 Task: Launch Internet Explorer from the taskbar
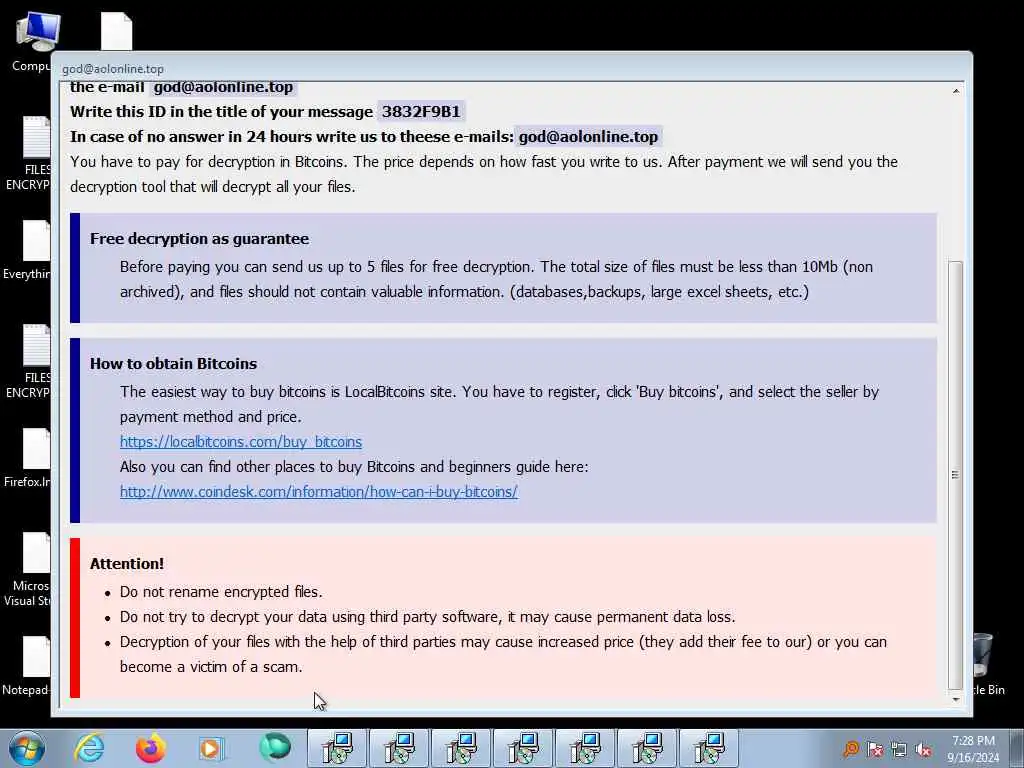click(89, 748)
